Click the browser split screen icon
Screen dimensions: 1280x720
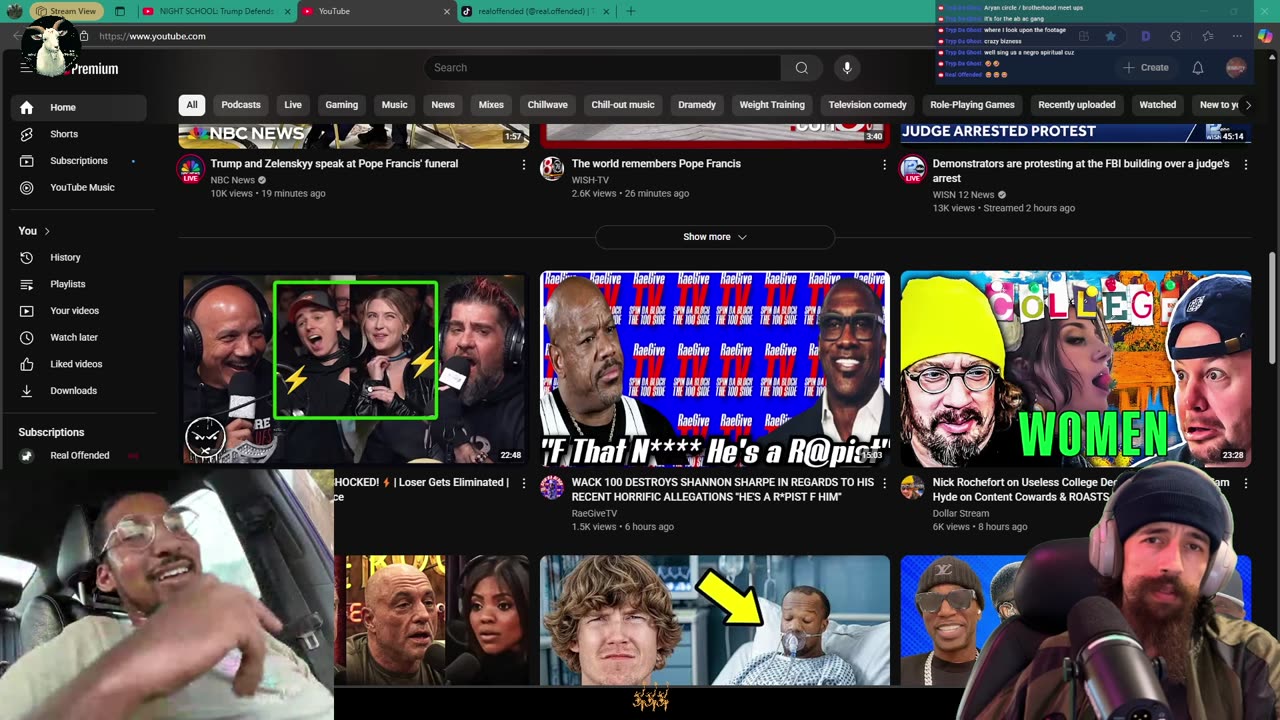[x=1083, y=36]
